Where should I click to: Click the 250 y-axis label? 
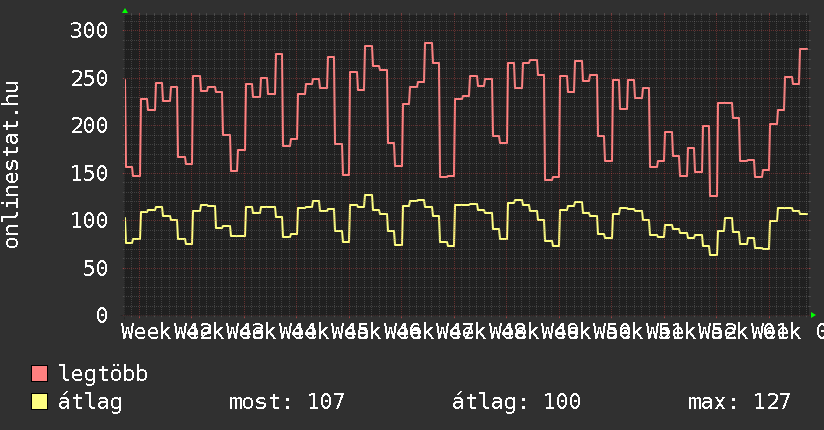(89, 78)
